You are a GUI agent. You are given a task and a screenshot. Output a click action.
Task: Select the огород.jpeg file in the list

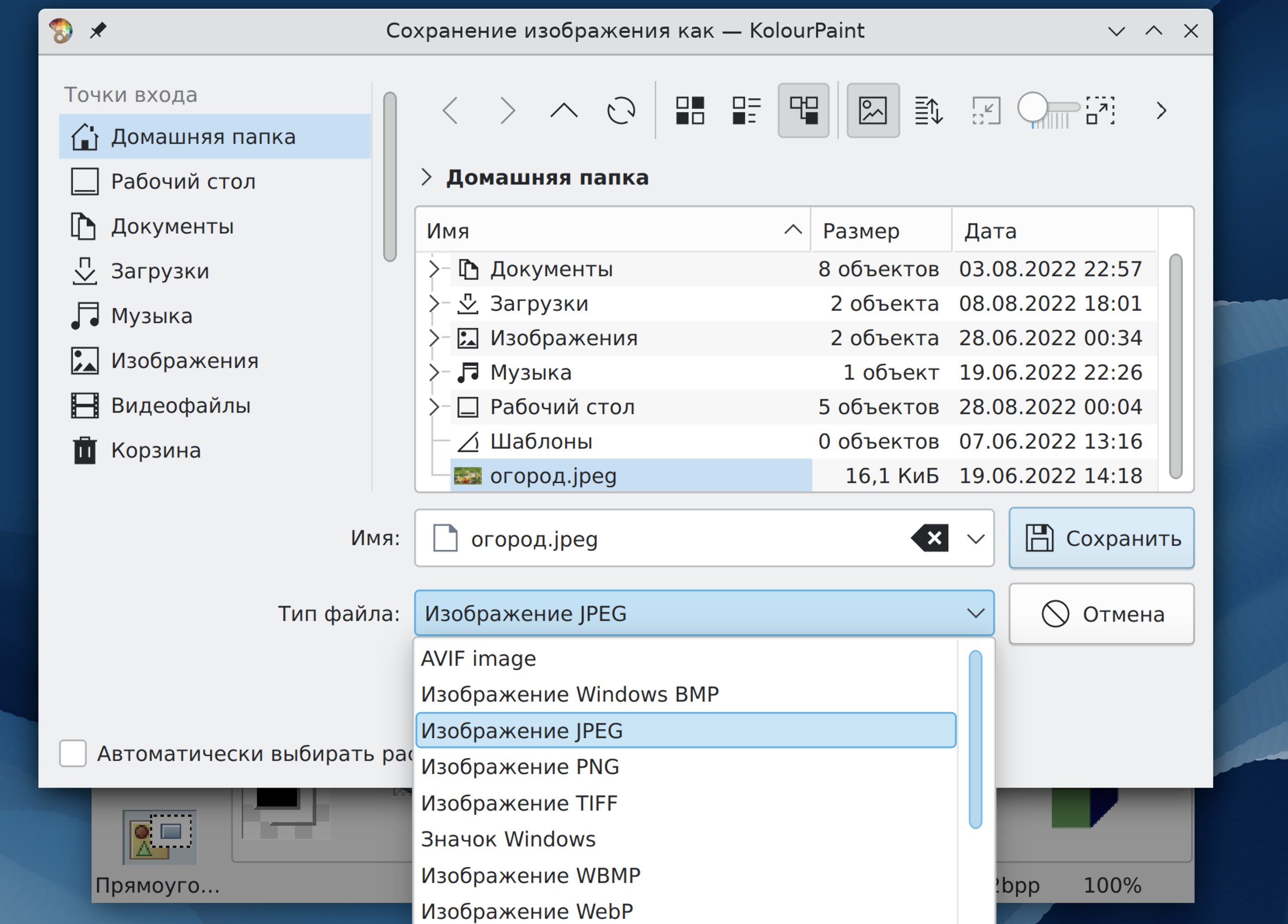[632, 476]
